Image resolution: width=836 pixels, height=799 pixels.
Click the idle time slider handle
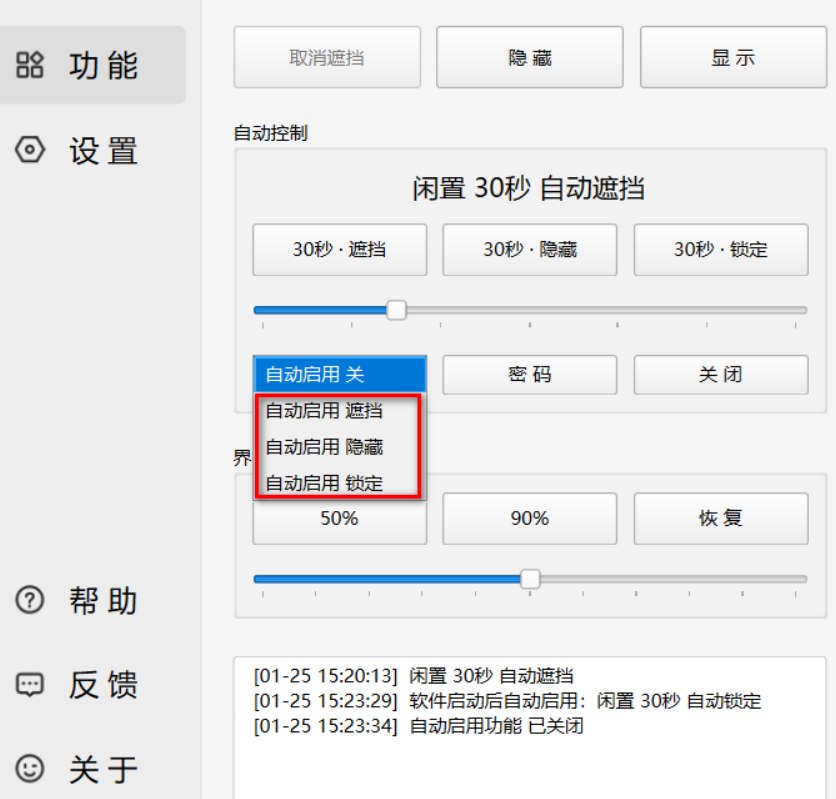(x=396, y=310)
